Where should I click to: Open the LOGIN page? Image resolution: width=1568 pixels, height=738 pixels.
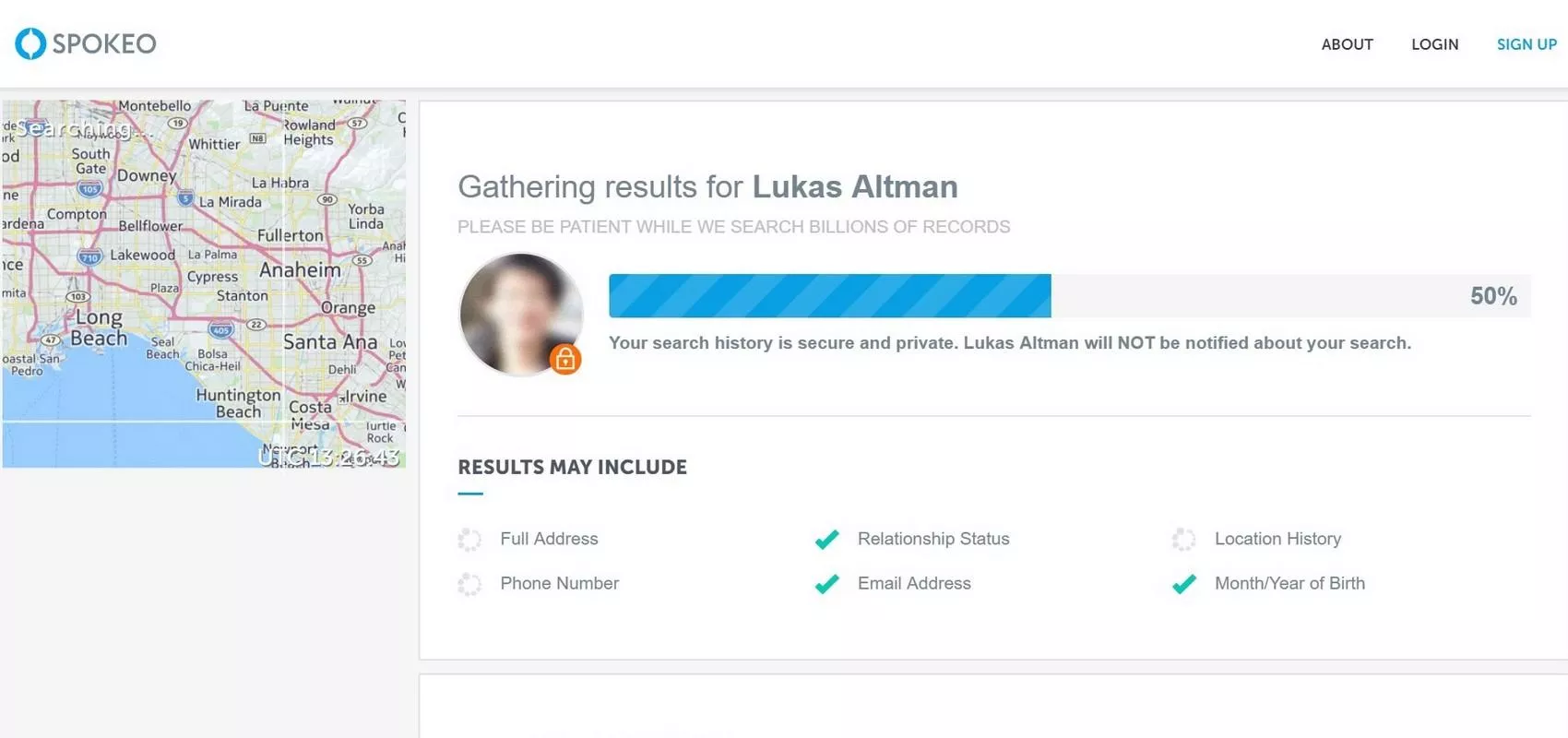click(1434, 44)
